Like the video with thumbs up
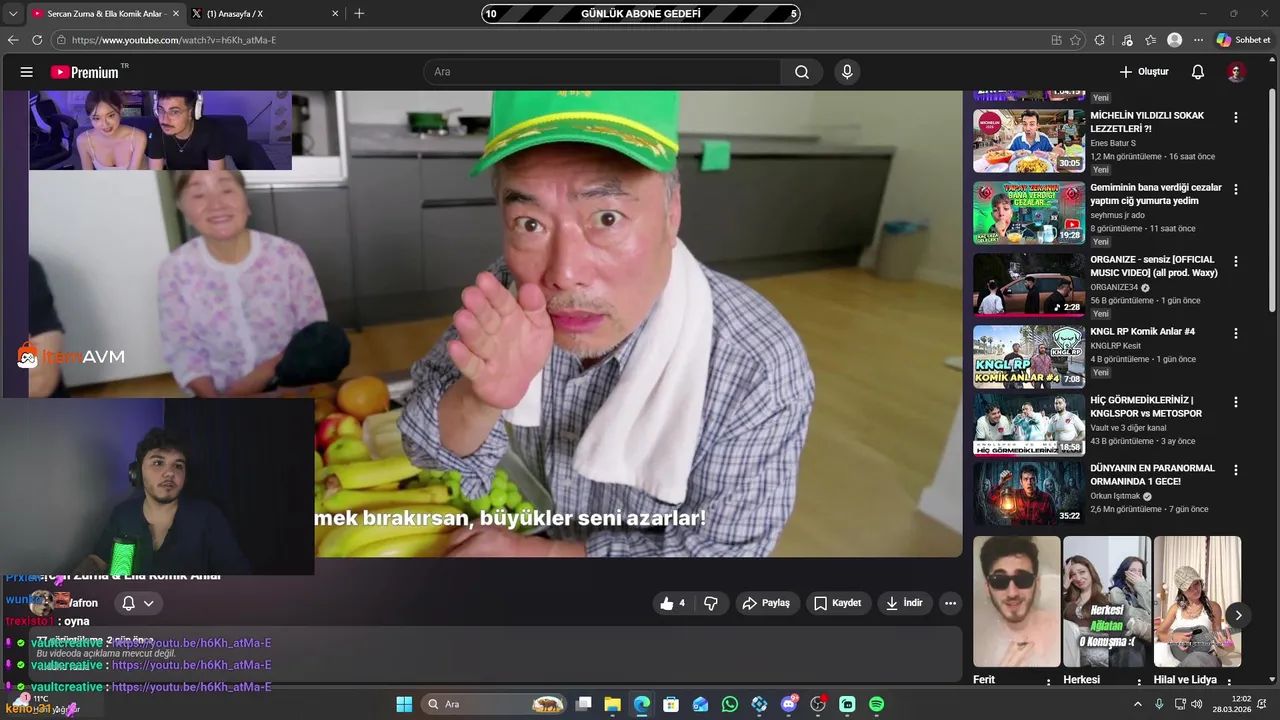Image resolution: width=1280 pixels, height=720 pixels. tap(672, 603)
